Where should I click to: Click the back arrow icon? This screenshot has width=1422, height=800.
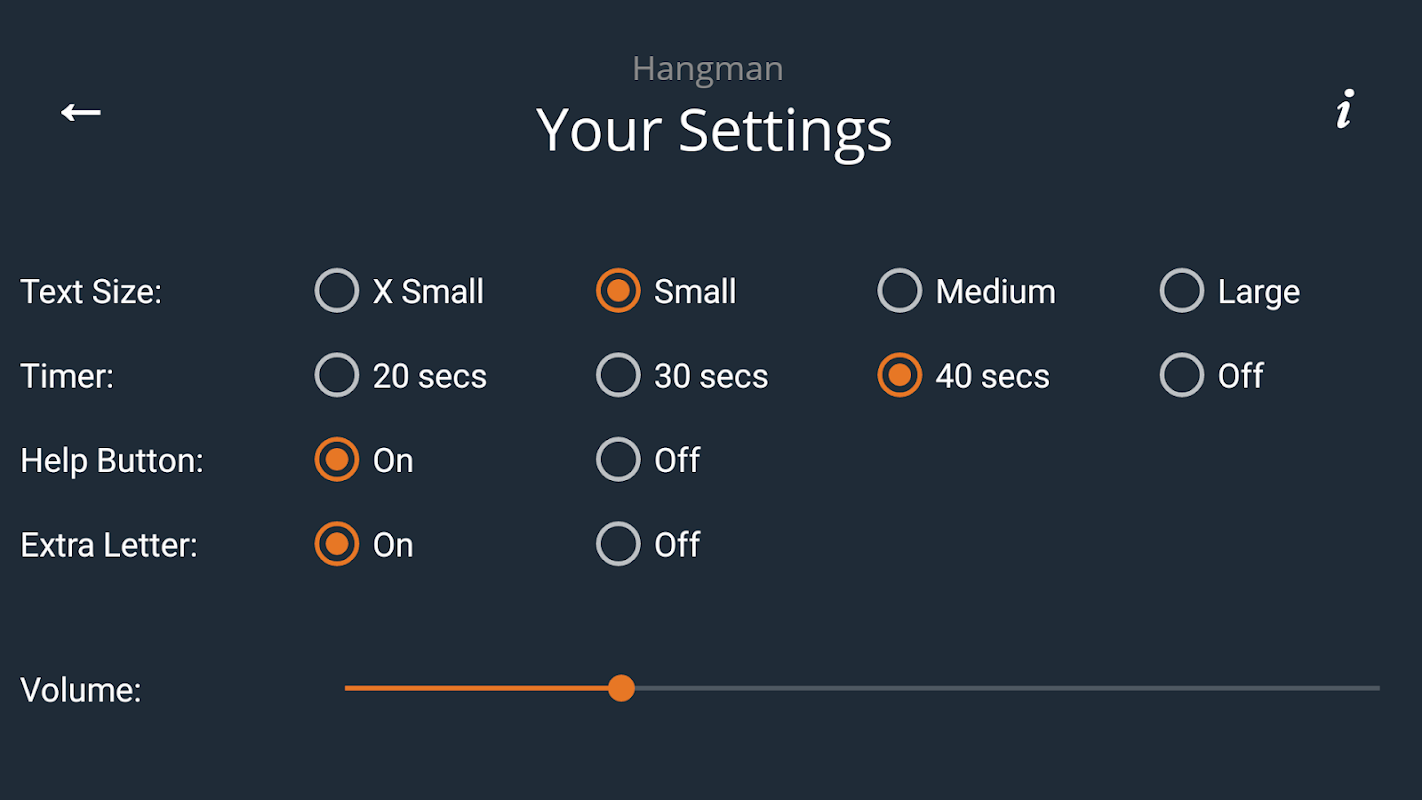click(81, 112)
